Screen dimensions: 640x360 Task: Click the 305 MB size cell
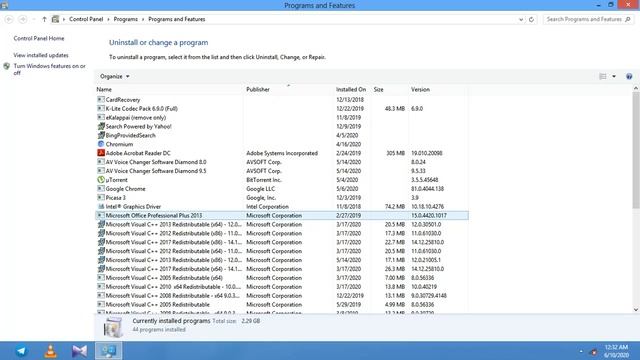pos(396,153)
